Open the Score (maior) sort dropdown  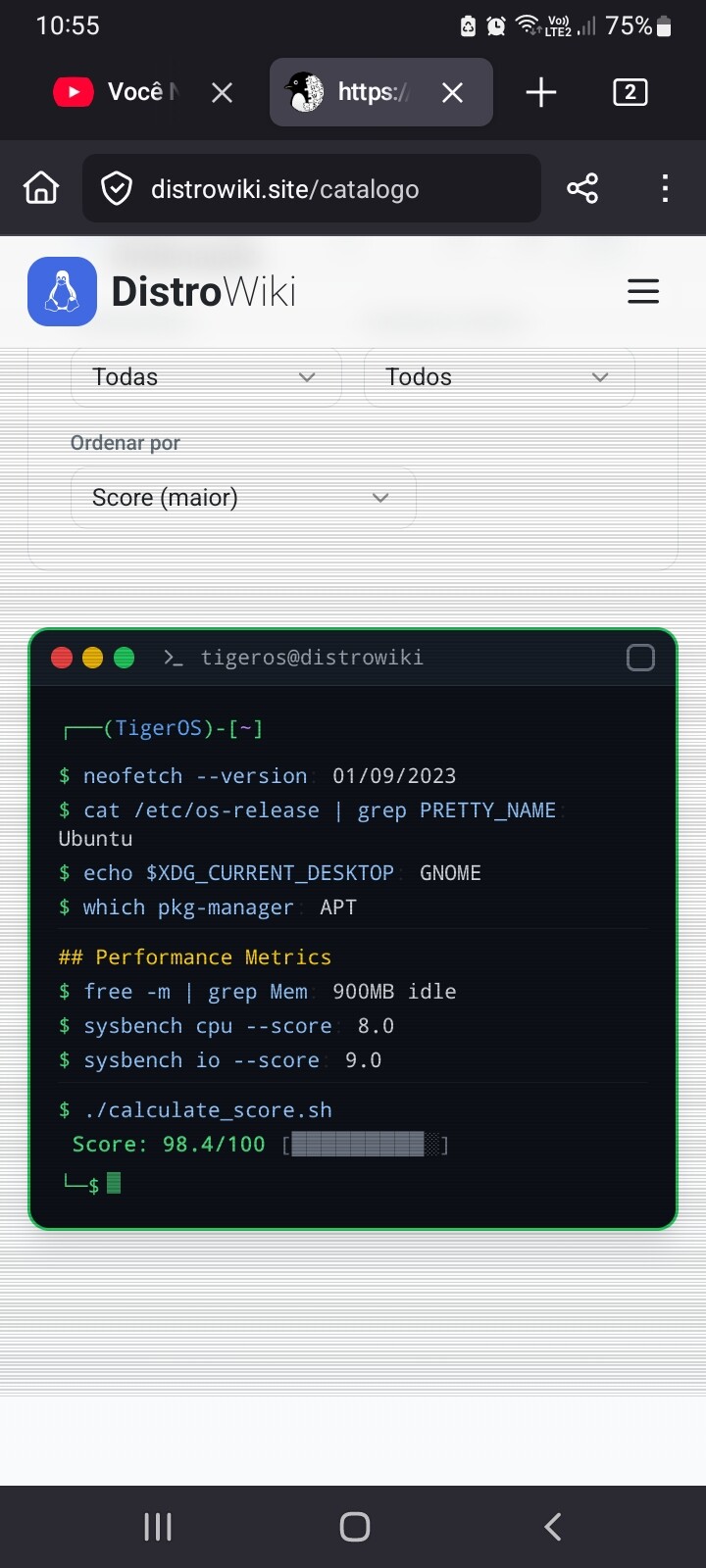(x=243, y=498)
